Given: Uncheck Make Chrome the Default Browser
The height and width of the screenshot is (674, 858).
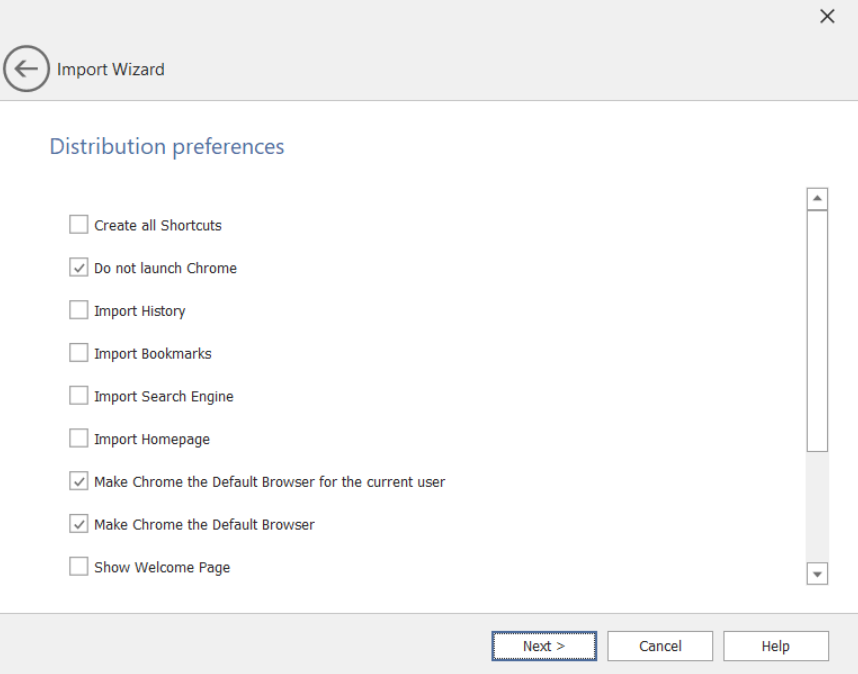Looking at the screenshot, I should (78, 524).
